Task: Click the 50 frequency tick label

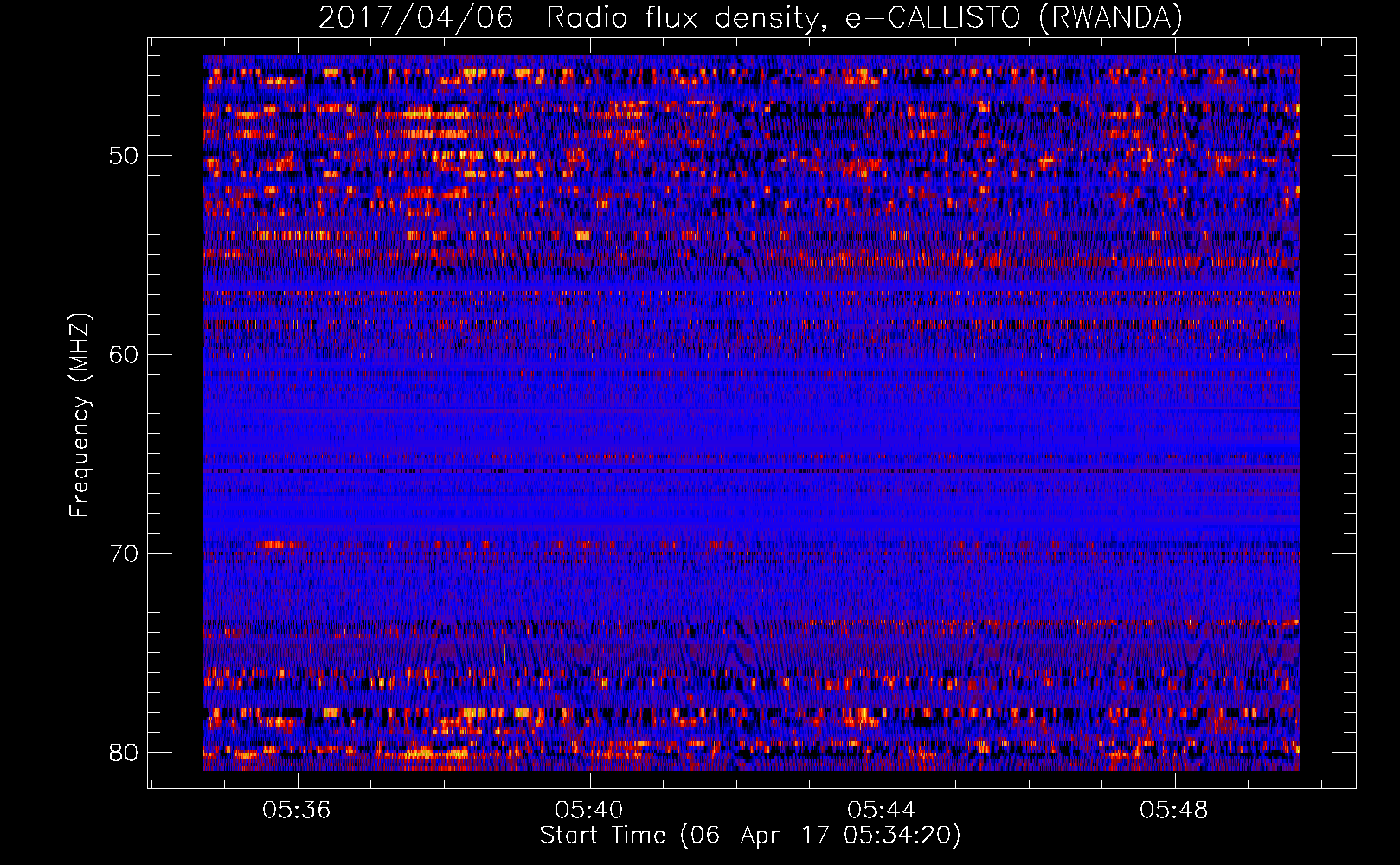Action: click(x=124, y=156)
